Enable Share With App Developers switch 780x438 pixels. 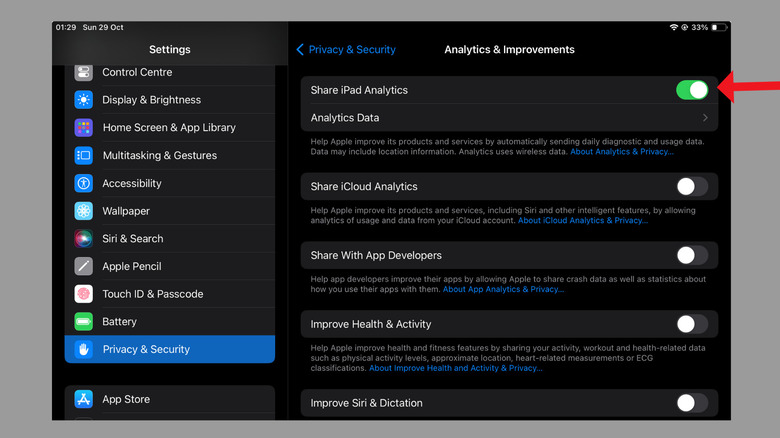[x=692, y=255]
